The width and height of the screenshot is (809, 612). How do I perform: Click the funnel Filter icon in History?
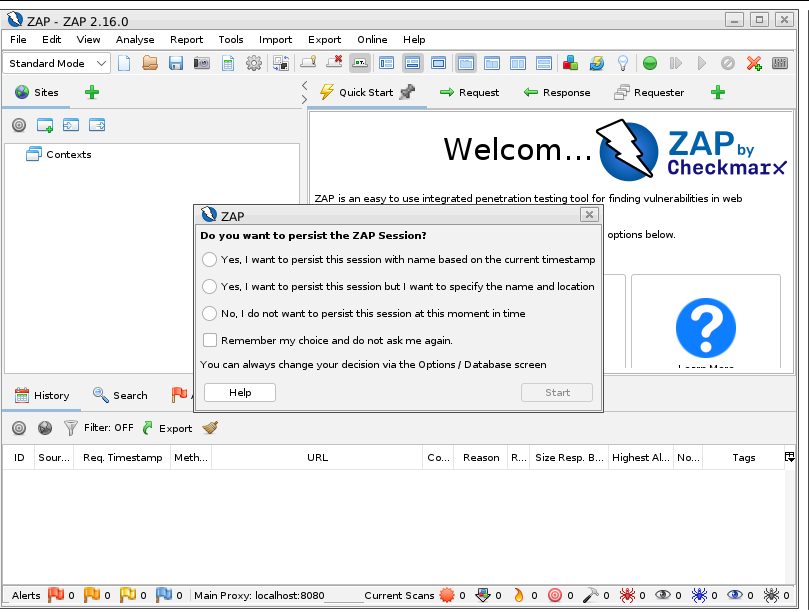(x=71, y=428)
